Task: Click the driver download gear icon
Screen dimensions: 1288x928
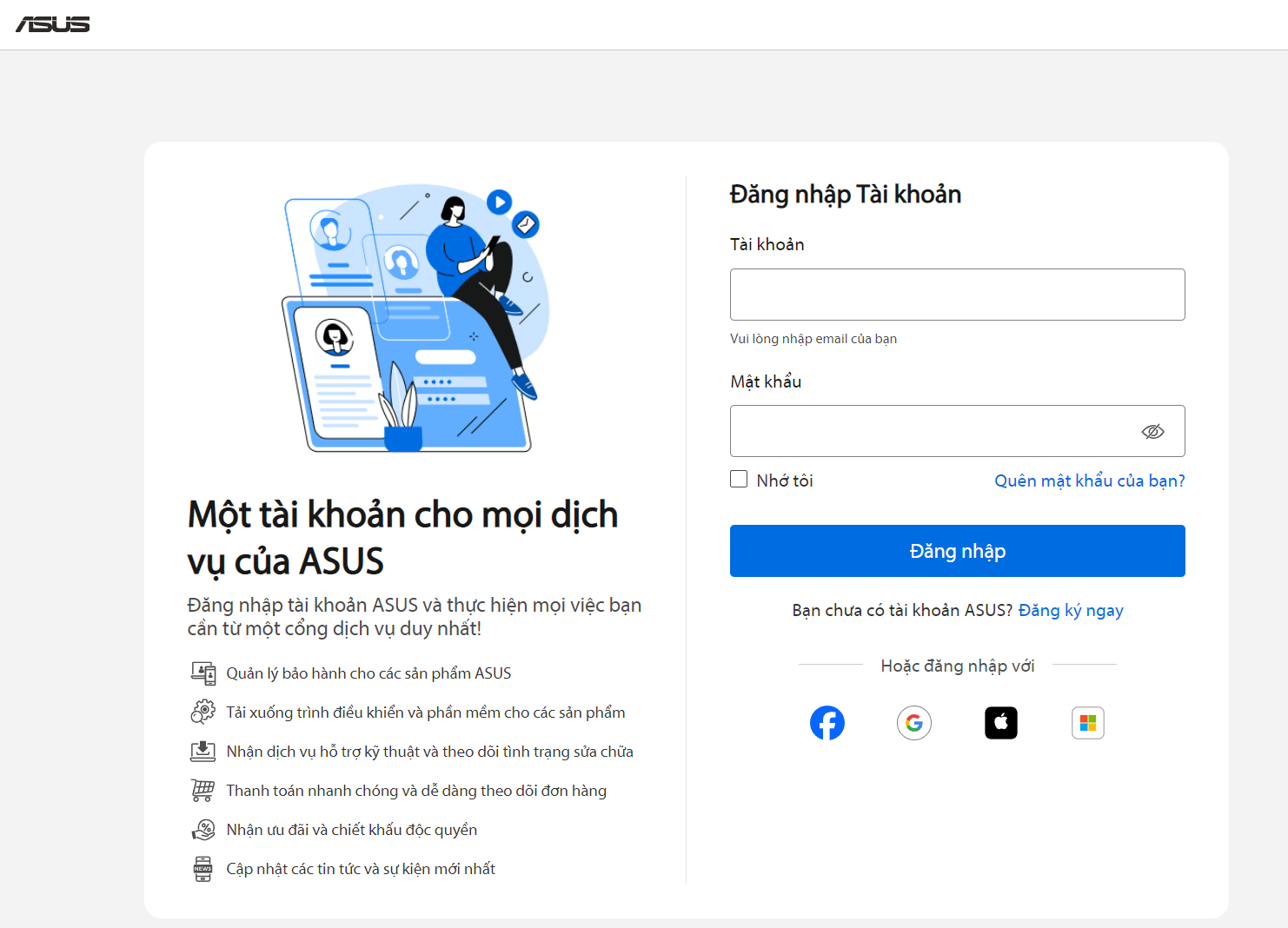Action: click(203, 713)
